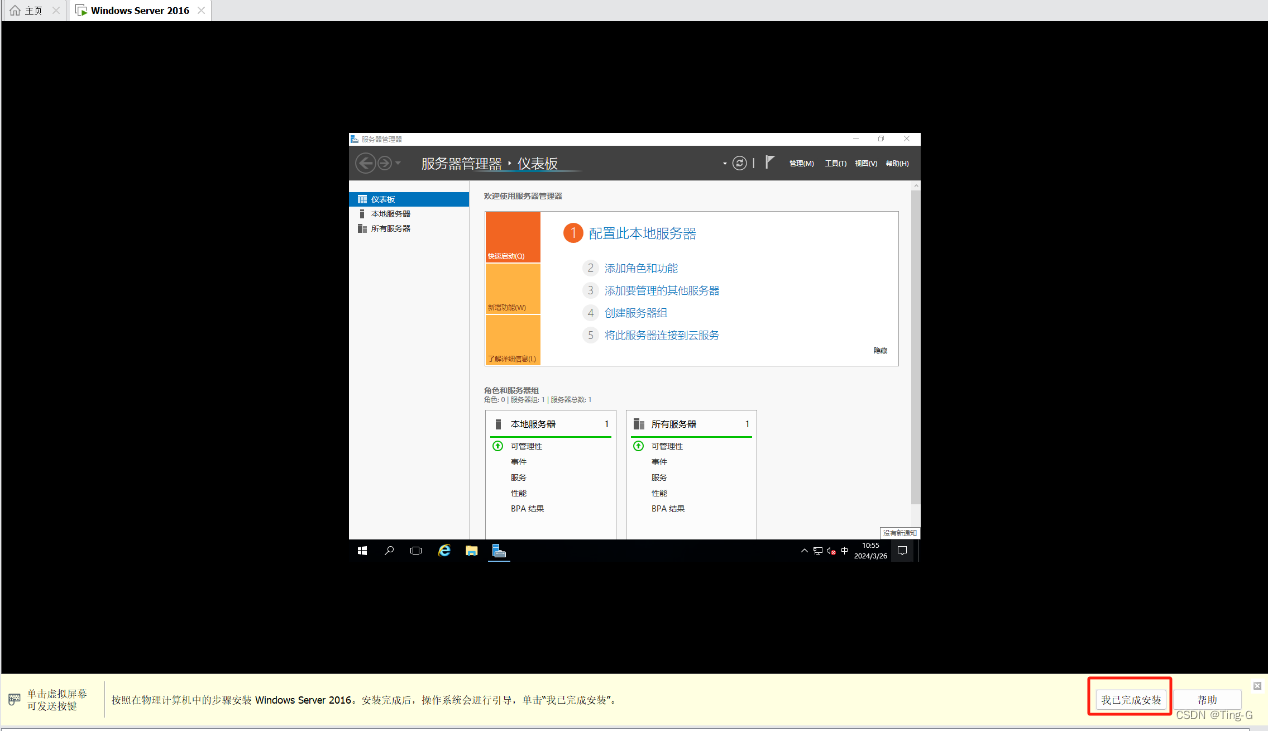1268x731 pixels.
Task: Open the navigation history dropdown beside forward arrow
Action: click(398, 163)
